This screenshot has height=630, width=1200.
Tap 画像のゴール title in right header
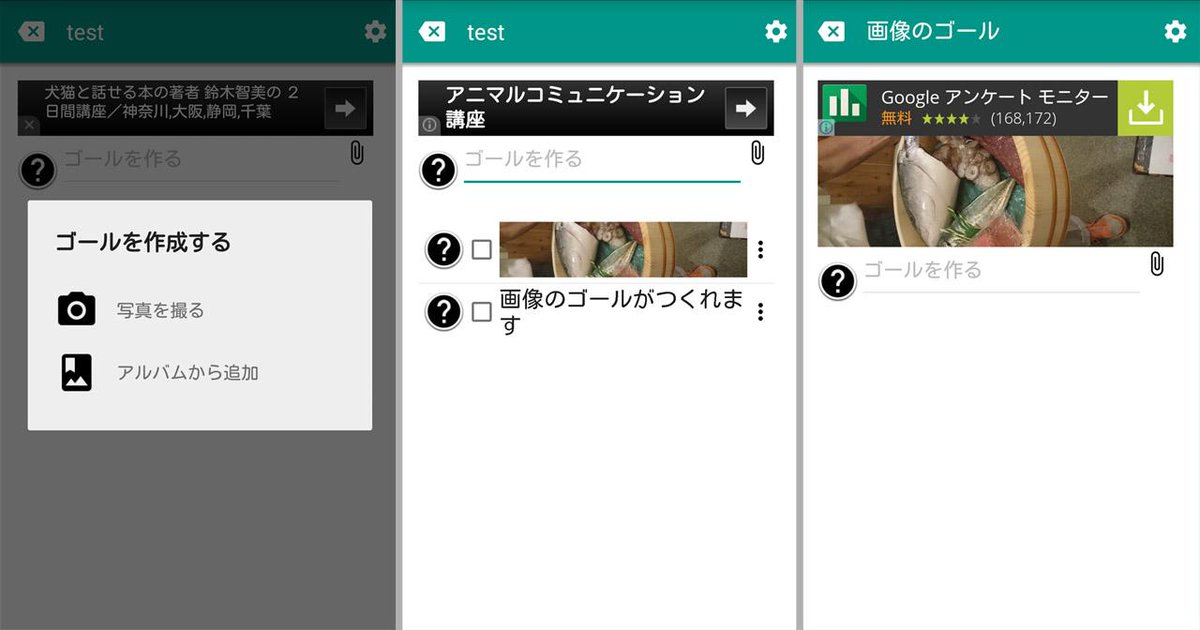(933, 32)
